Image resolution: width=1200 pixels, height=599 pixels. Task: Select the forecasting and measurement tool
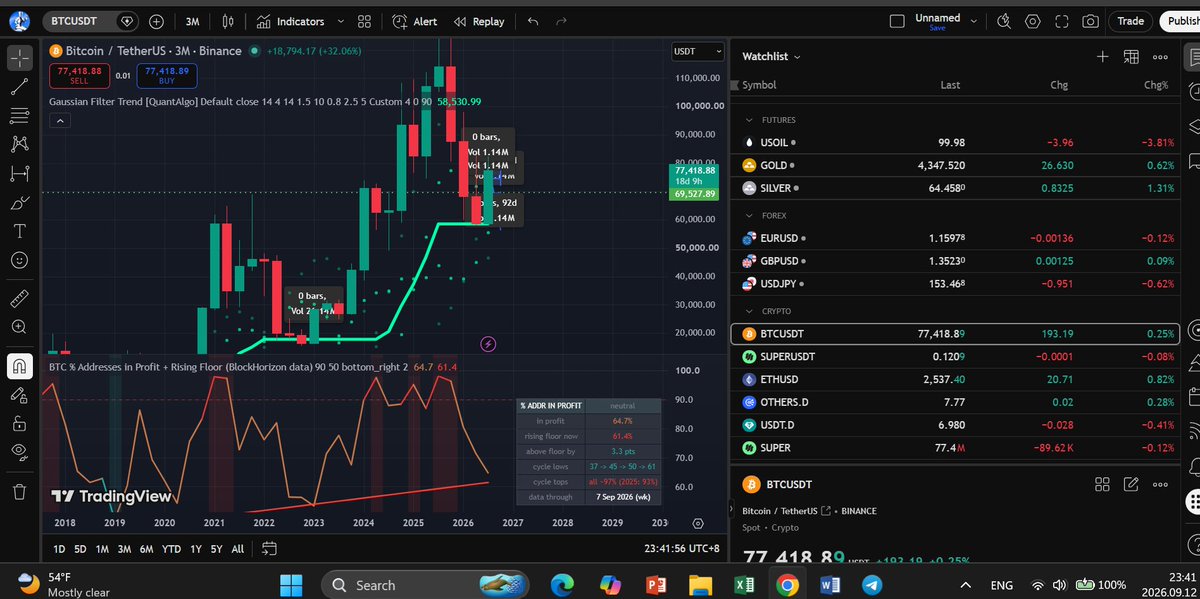point(19,173)
